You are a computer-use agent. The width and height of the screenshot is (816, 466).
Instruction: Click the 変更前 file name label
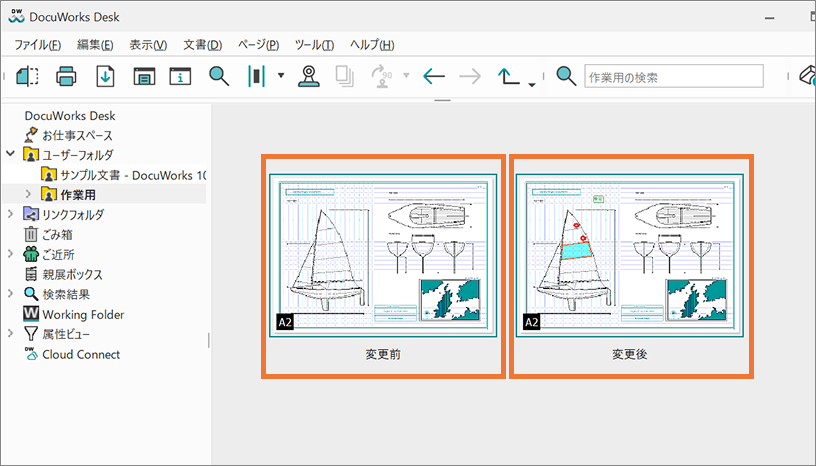click(x=383, y=355)
